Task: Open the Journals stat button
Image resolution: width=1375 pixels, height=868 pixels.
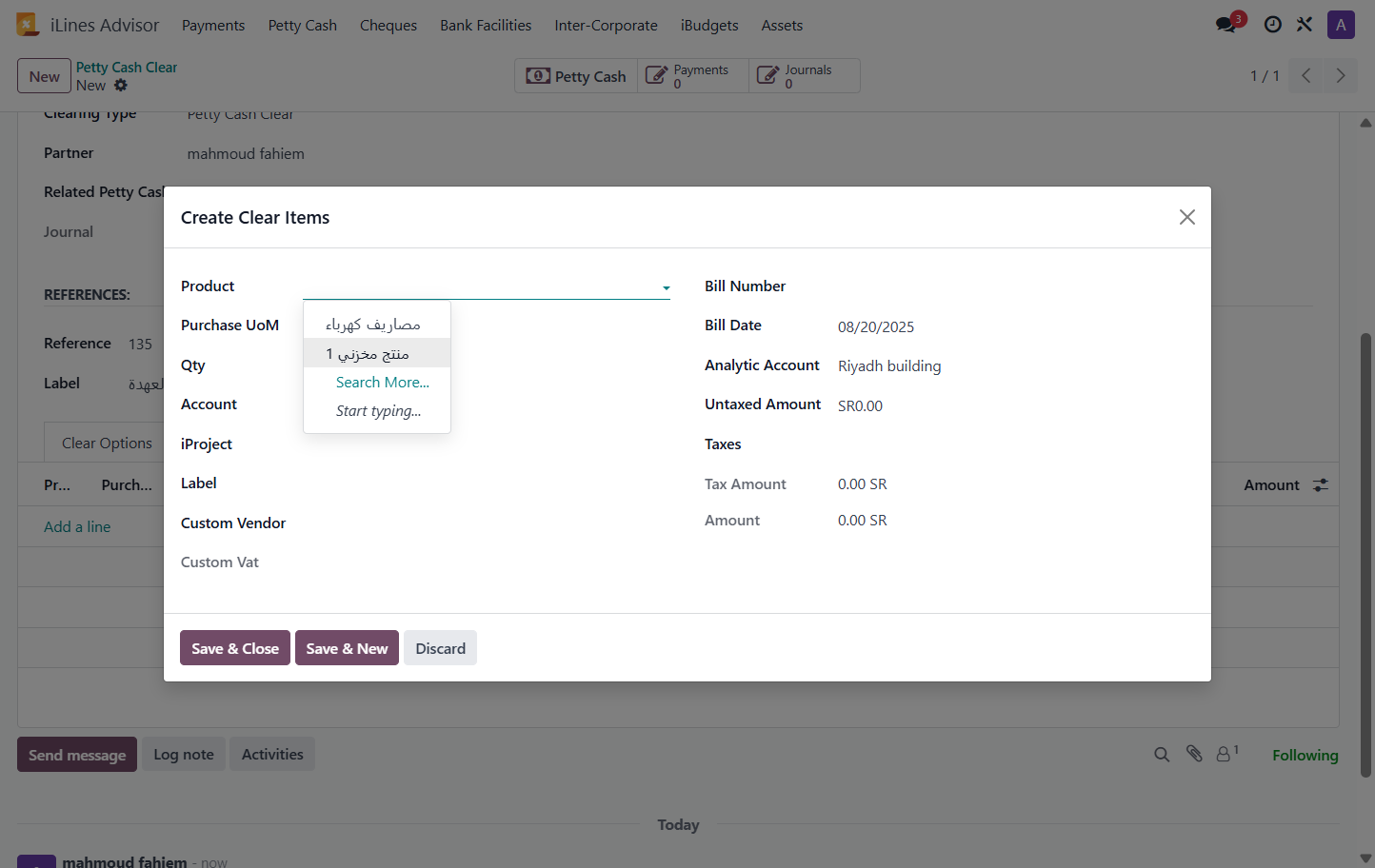Action: pyautogui.click(x=804, y=76)
